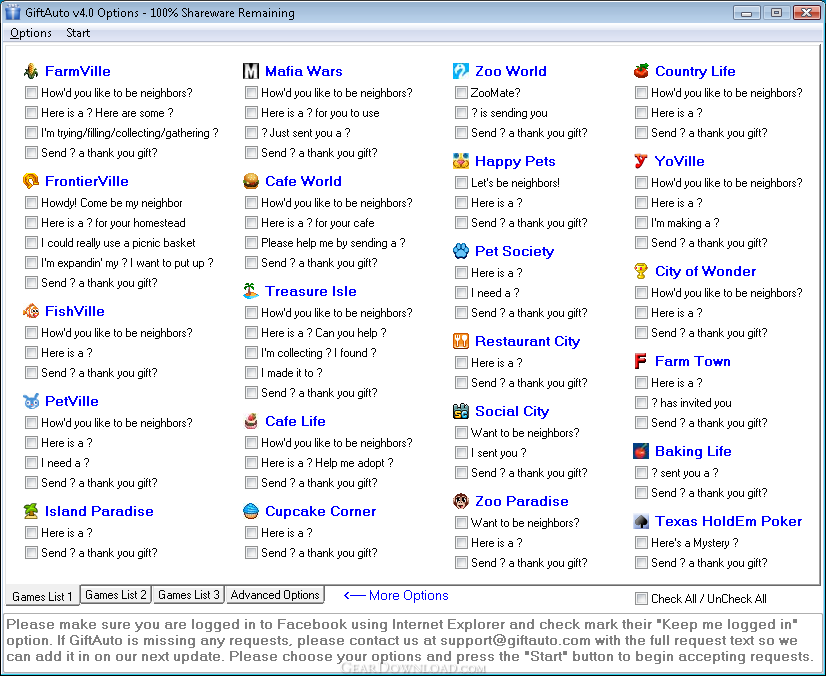Viewport: 826px width, 676px height.
Task: Click the Cupcake Corner cupcake icon
Action: pos(251,511)
